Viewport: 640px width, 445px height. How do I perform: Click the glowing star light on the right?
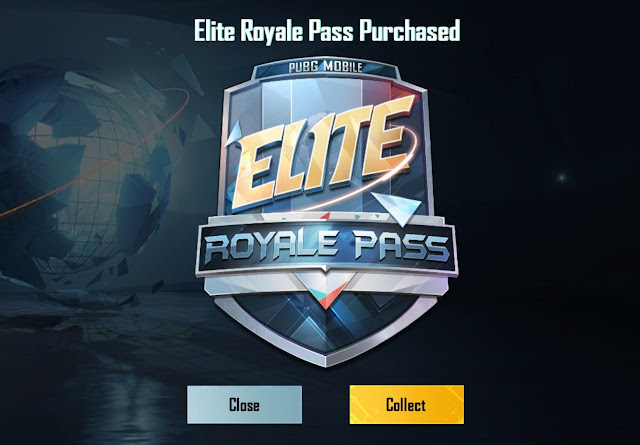tap(562, 178)
